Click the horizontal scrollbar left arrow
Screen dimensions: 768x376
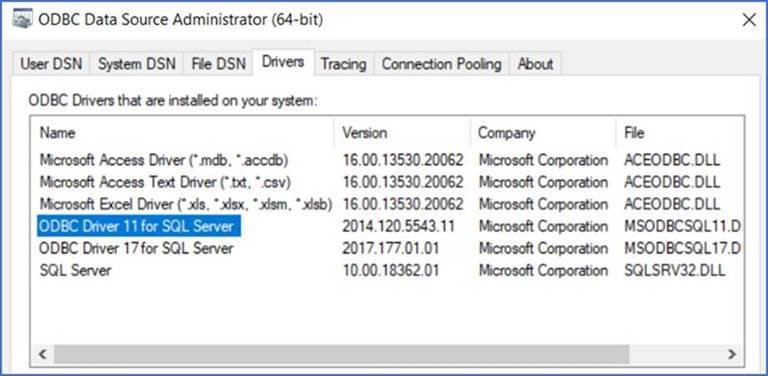43,353
